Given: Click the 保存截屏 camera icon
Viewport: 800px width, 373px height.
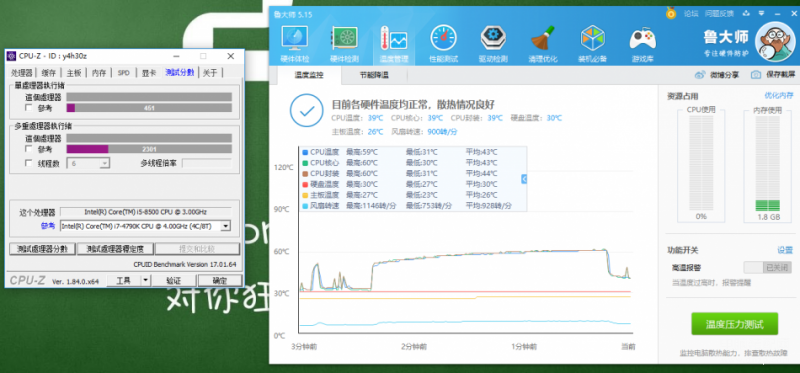Looking at the screenshot, I should tap(756, 75).
